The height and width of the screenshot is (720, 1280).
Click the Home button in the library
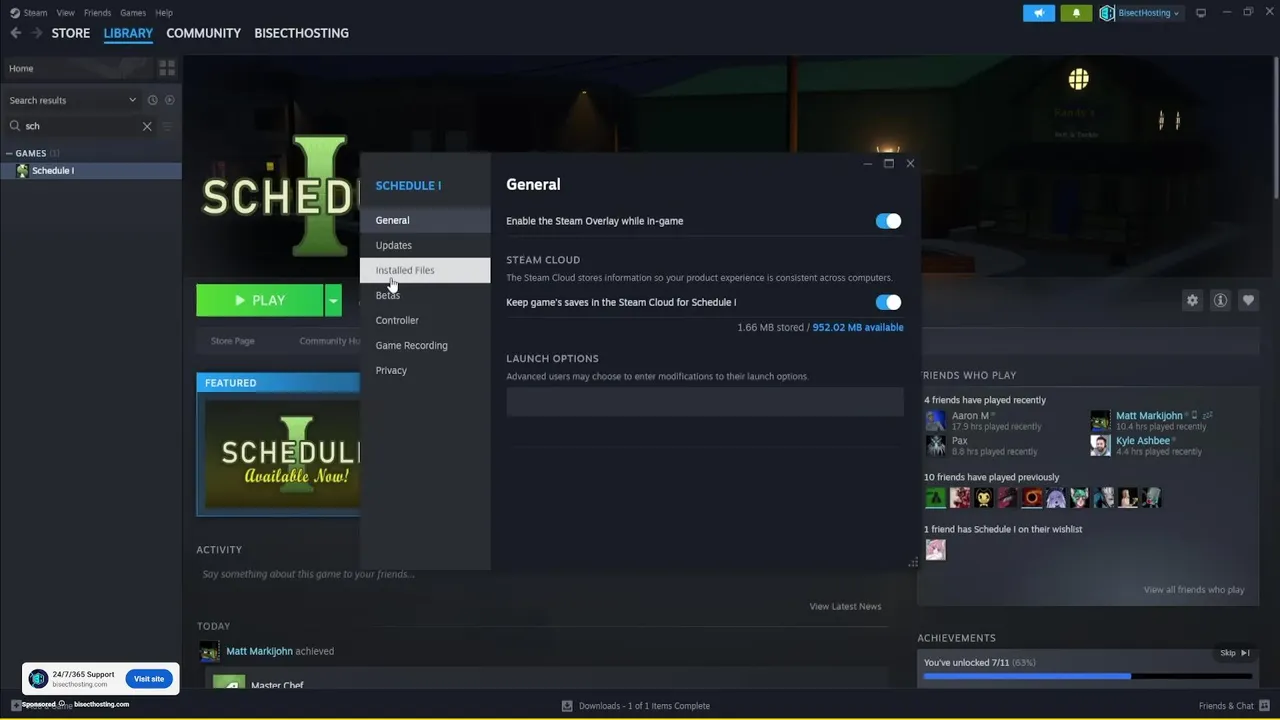[78, 68]
